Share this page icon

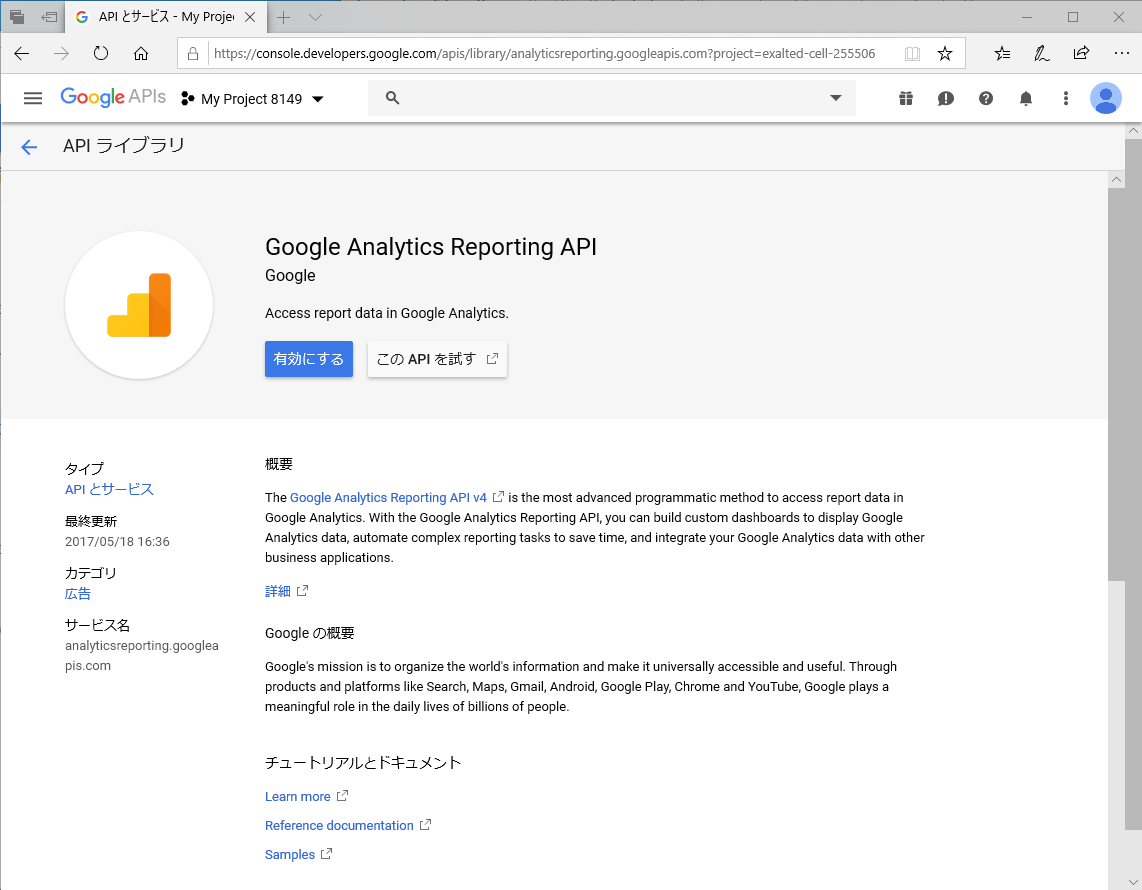[x=1081, y=53]
